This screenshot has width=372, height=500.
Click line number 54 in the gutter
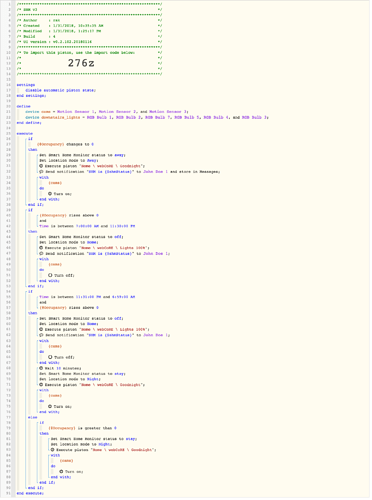pyautogui.click(x=9, y=292)
